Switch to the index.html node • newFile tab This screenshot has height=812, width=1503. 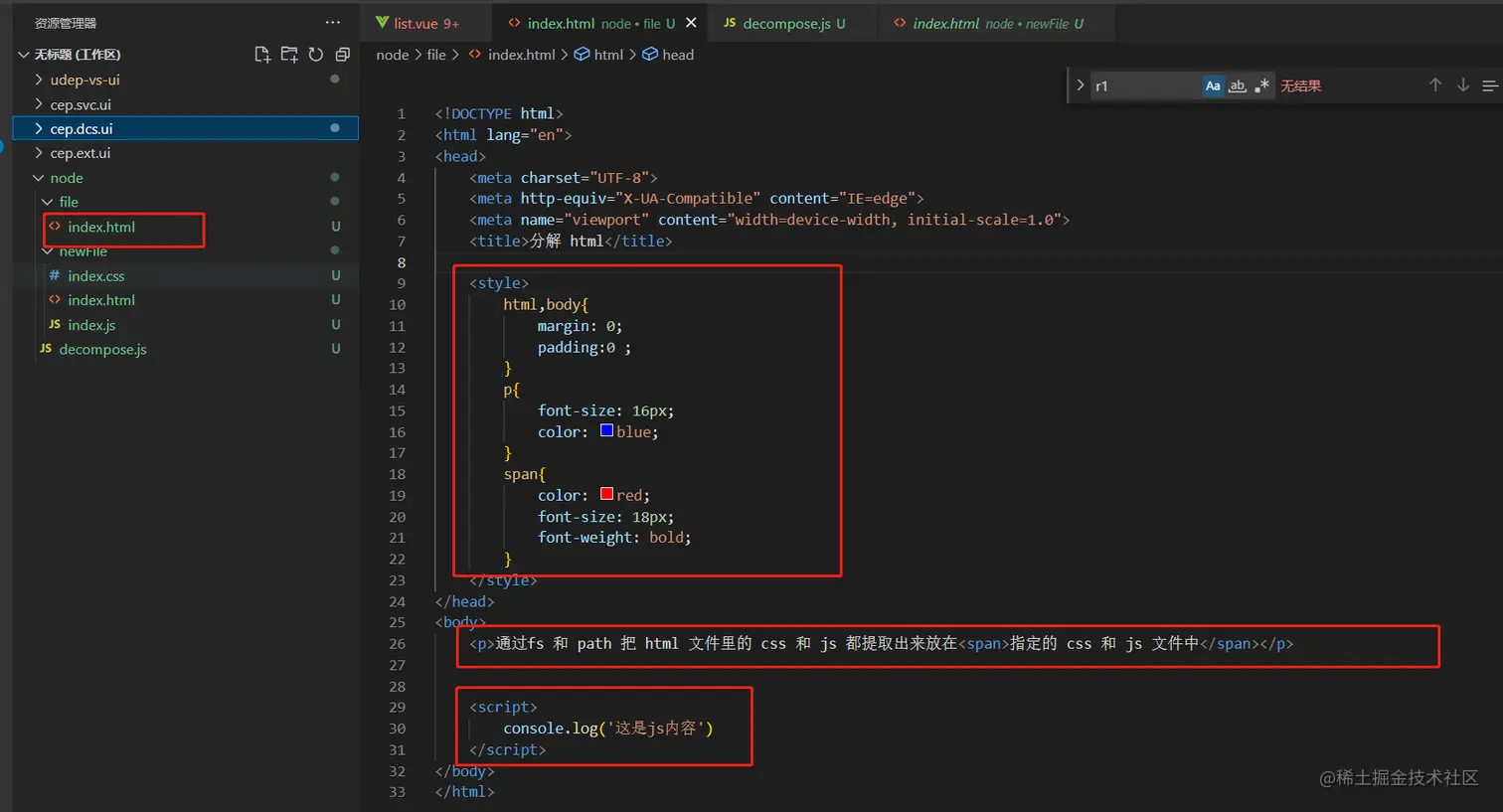pos(998,23)
